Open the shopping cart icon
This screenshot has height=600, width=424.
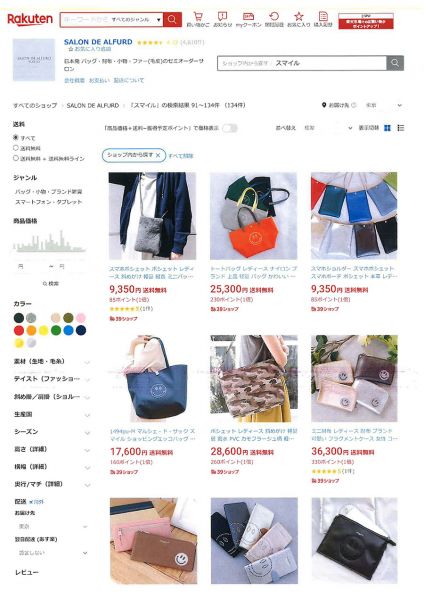click(198, 19)
